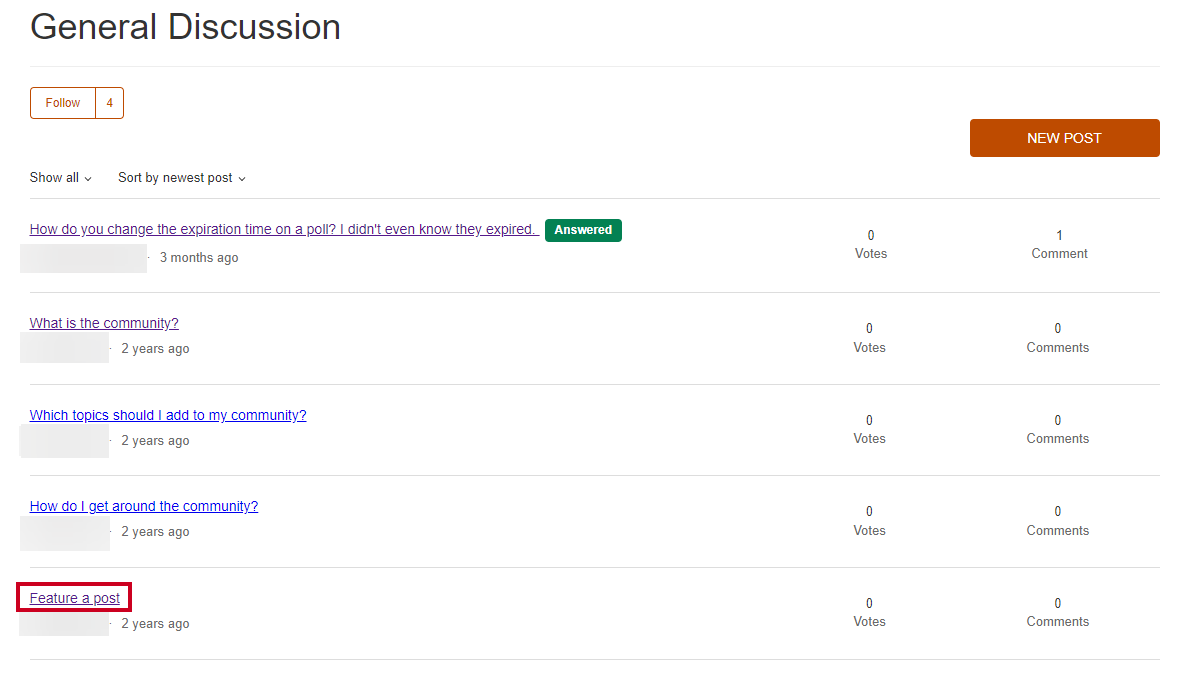Open the Show all filter dropdown
Image resolution: width=1180 pixels, height=679 pixels.
tap(60, 178)
